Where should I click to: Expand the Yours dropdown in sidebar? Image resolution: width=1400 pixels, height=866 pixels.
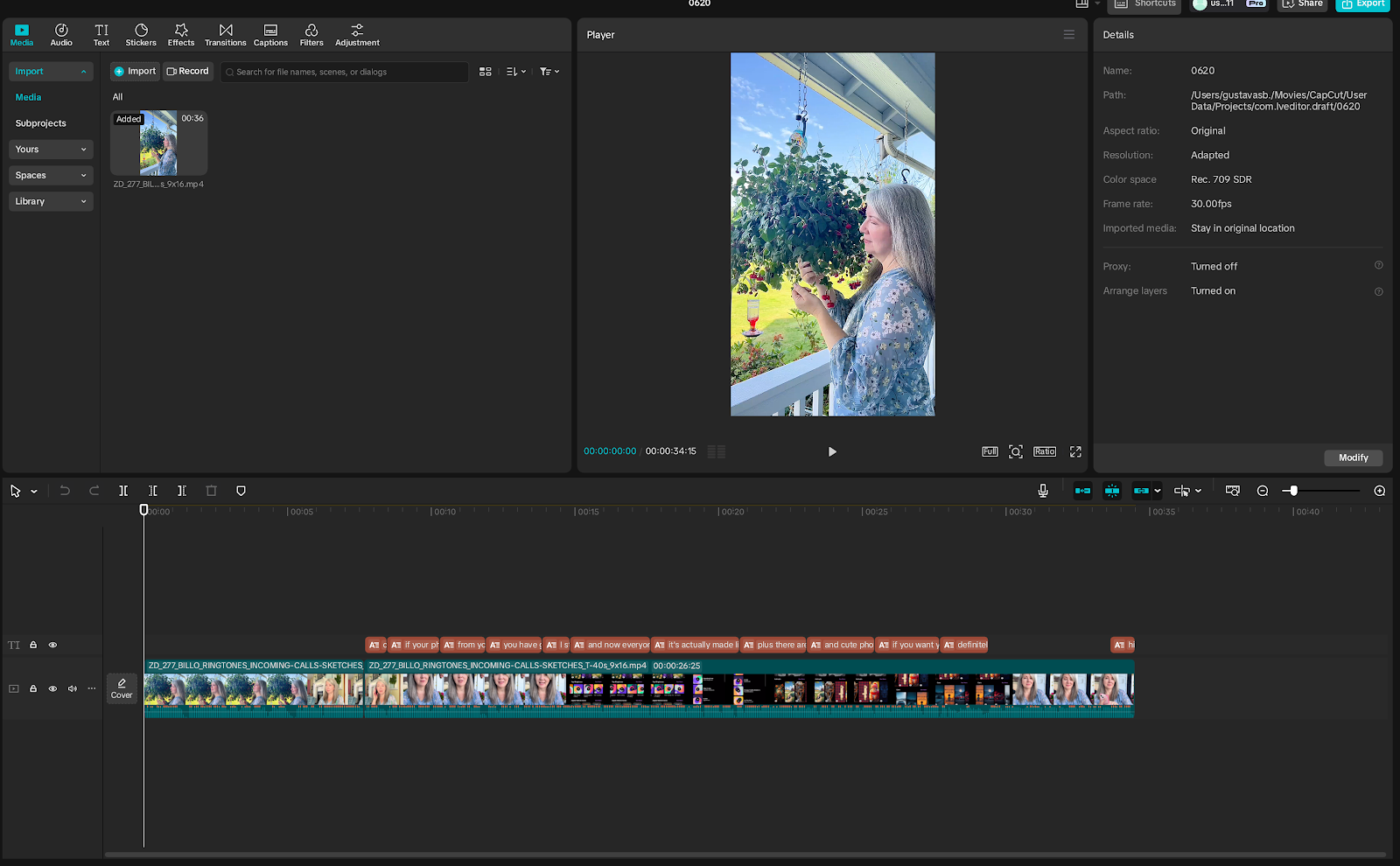pos(51,150)
